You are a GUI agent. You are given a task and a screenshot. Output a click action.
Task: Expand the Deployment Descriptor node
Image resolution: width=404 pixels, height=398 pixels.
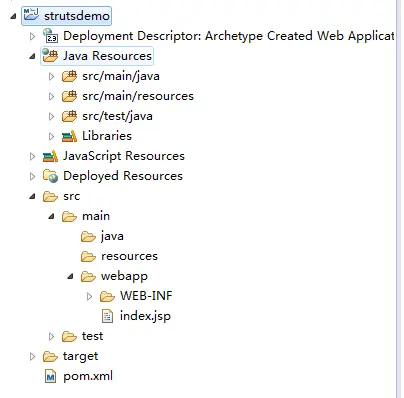click(x=32, y=36)
